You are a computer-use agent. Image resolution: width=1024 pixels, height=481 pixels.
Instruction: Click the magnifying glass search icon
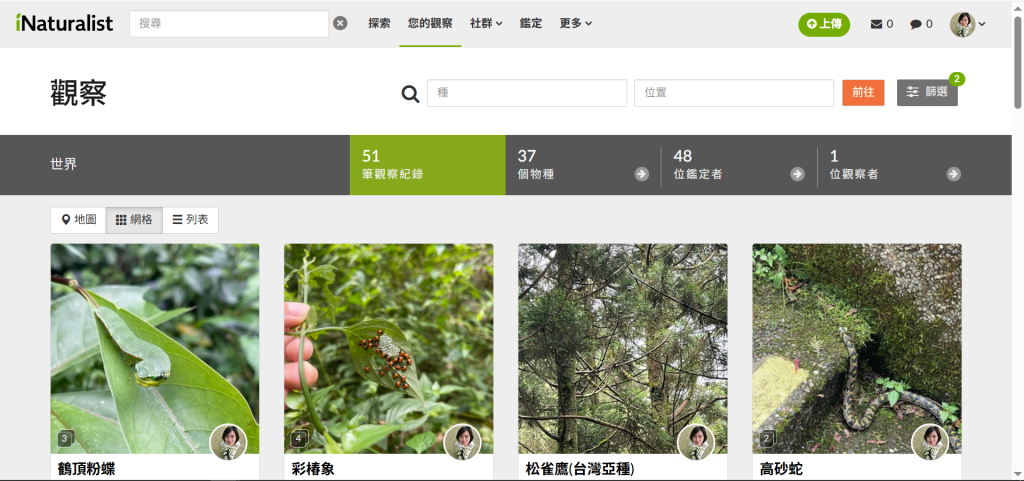(410, 94)
